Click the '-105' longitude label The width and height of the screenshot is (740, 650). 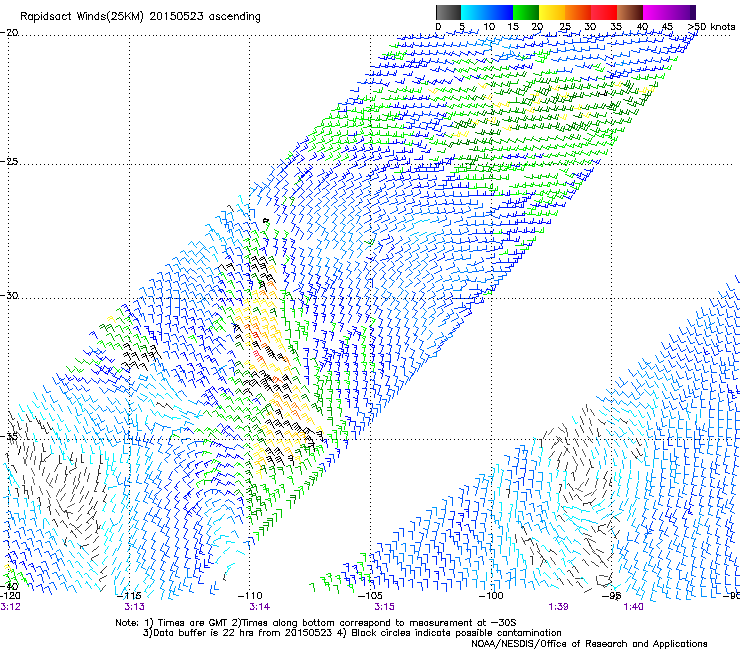[x=370, y=596]
